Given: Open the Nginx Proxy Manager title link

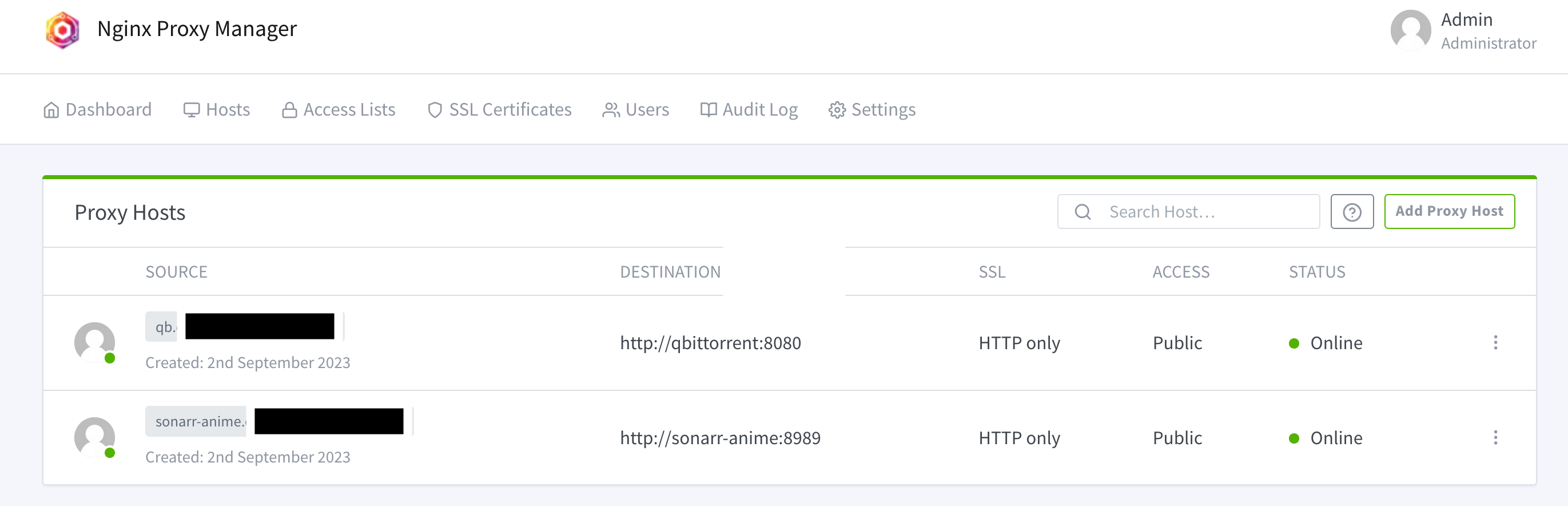Looking at the screenshot, I should [197, 29].
